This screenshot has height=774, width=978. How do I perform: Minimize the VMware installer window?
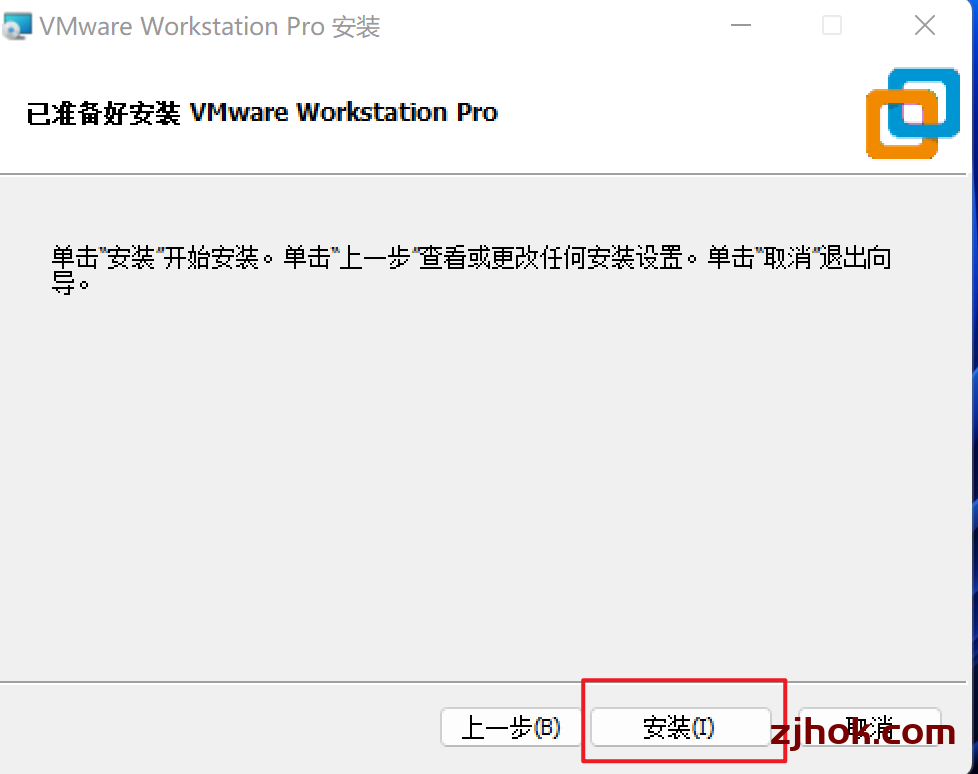point(741,26)
